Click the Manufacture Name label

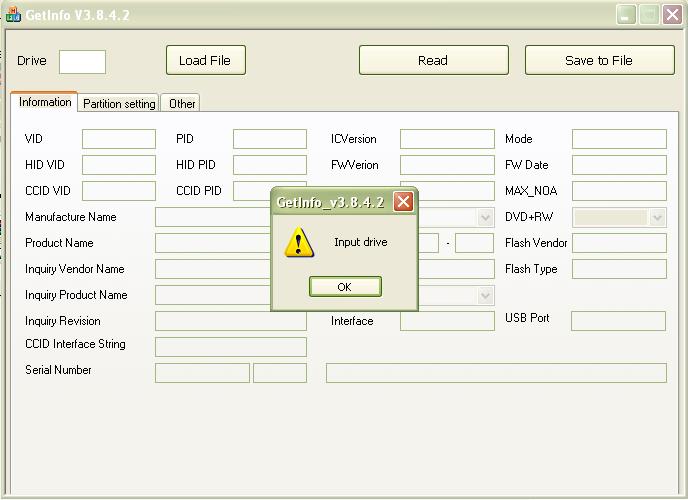(x=71, y=217)
